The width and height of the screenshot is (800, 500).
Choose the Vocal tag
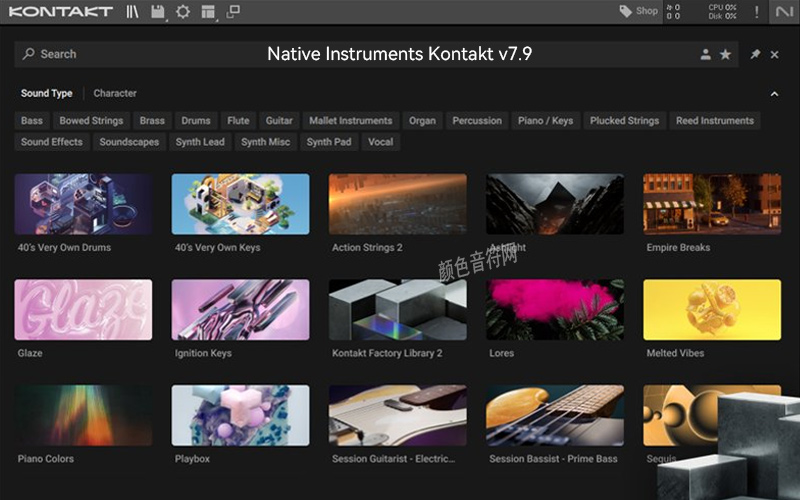tap(381, 142)
